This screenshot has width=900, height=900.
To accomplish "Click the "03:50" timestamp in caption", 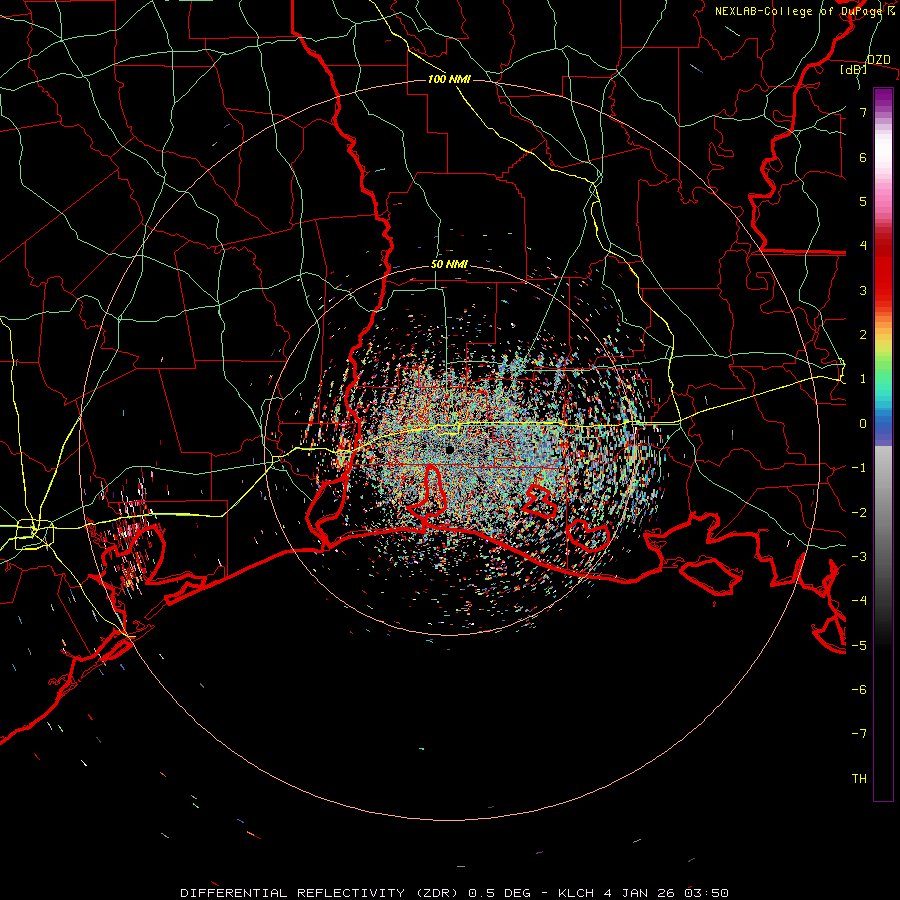I will (709, 893).
